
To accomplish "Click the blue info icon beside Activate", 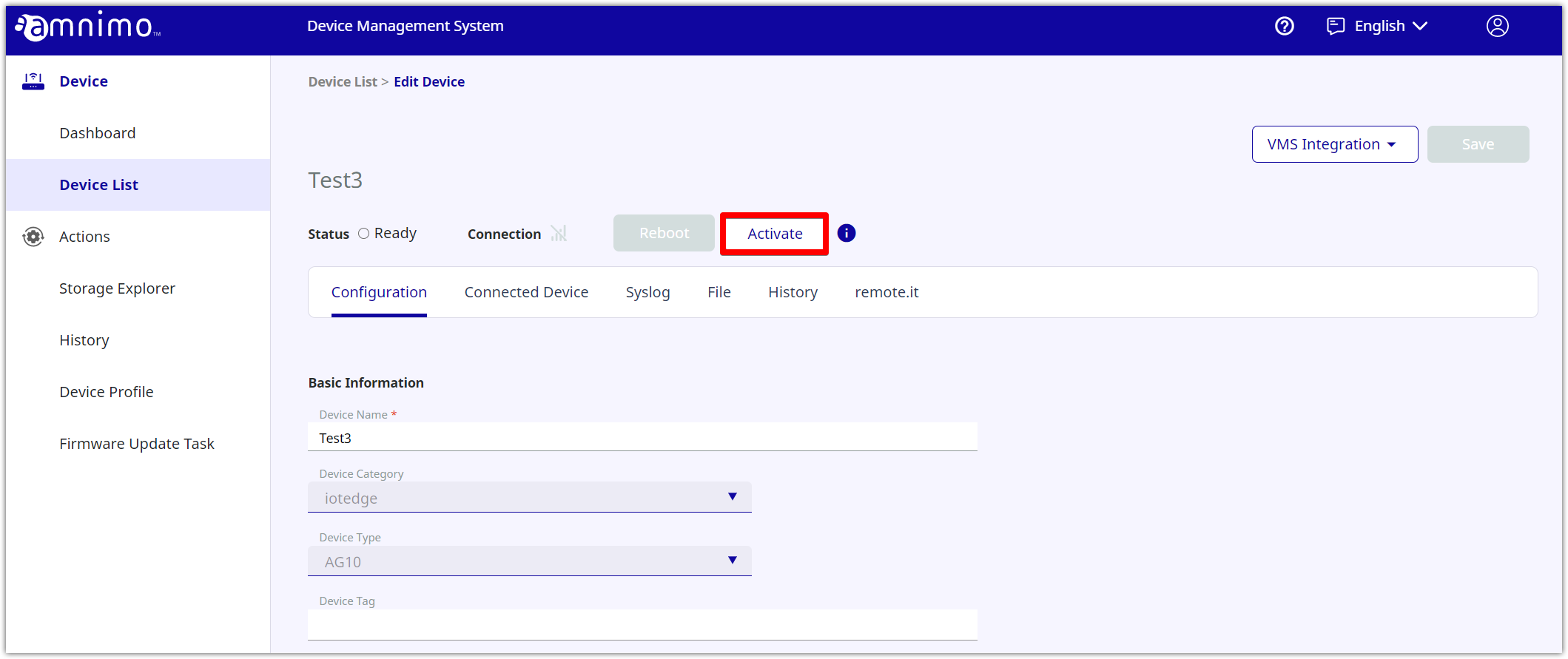I will pos(846,234).
